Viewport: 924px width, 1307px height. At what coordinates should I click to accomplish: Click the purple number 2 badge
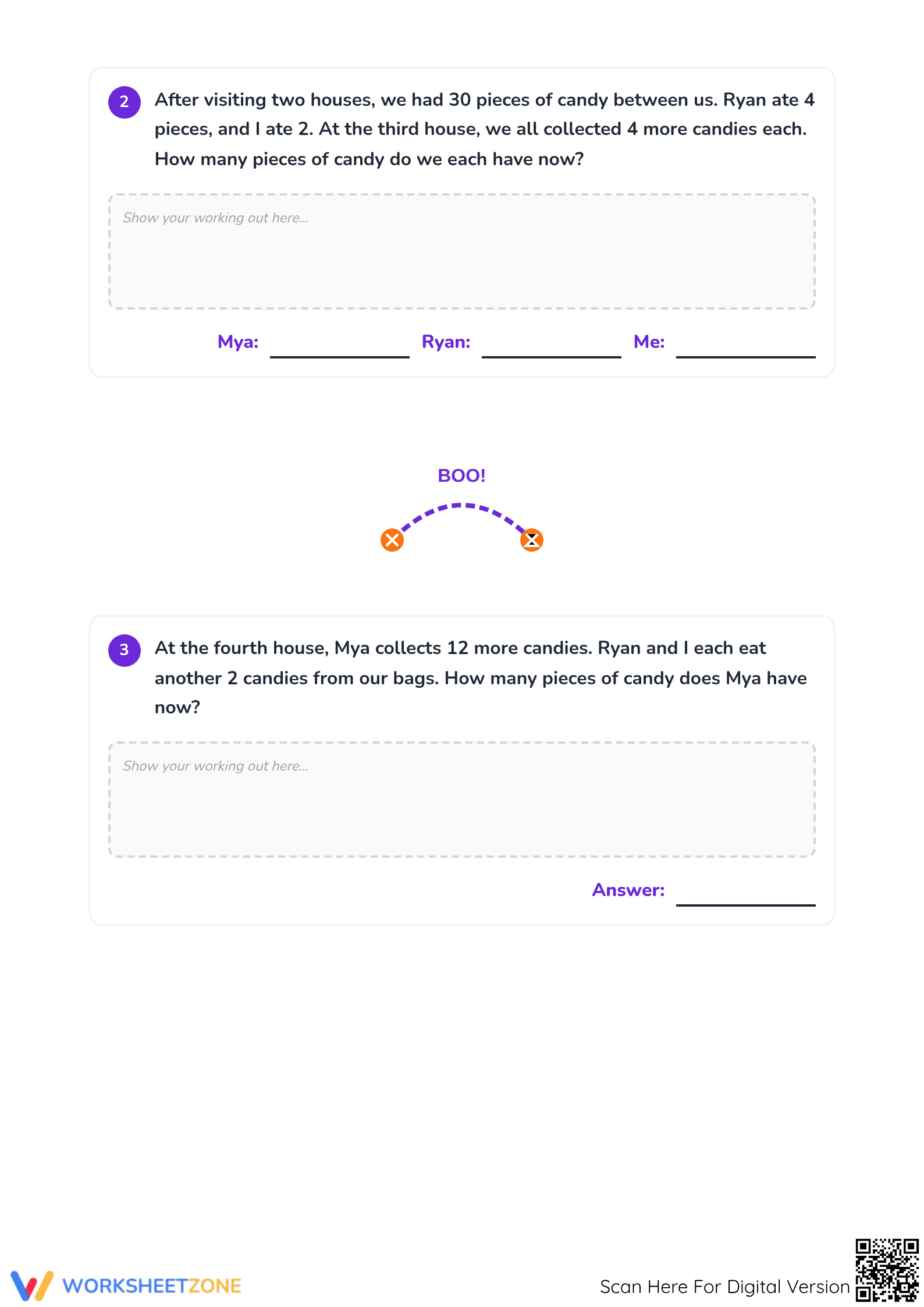(125, 102)
